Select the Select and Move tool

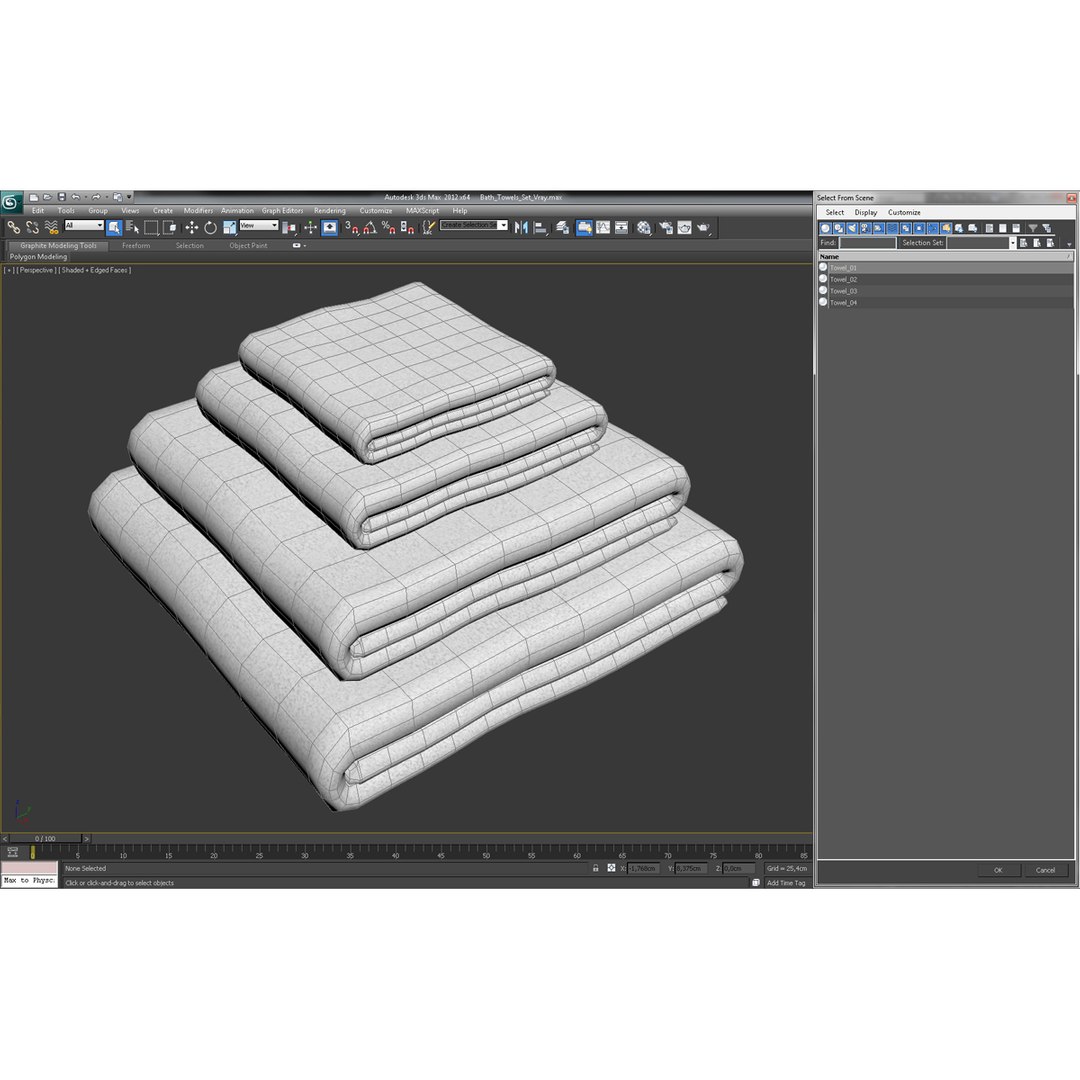(191, 227)
